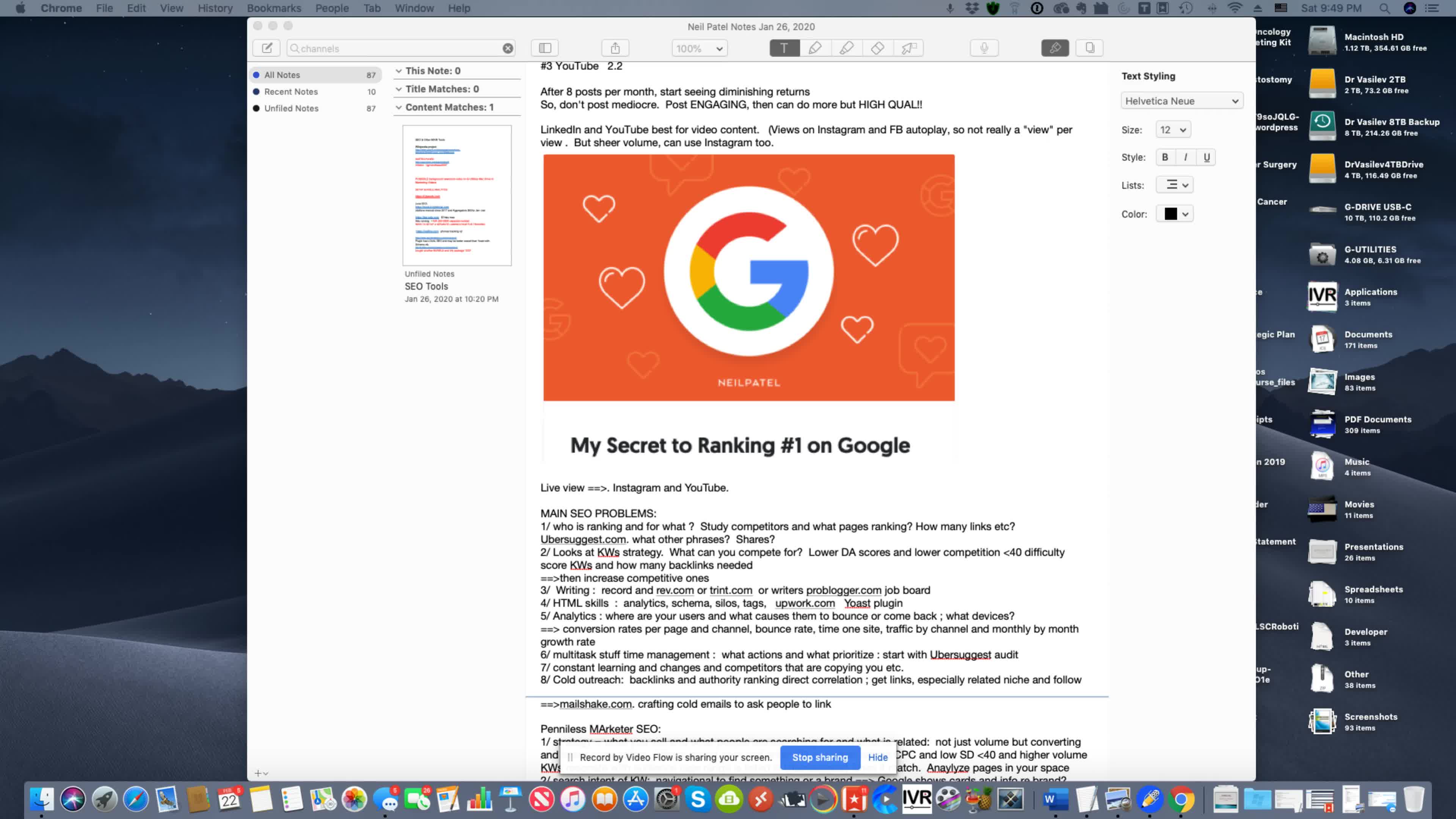Open Finder from the Dock
The width and height of the screenshot is (1456, 819).
(41, 799)
